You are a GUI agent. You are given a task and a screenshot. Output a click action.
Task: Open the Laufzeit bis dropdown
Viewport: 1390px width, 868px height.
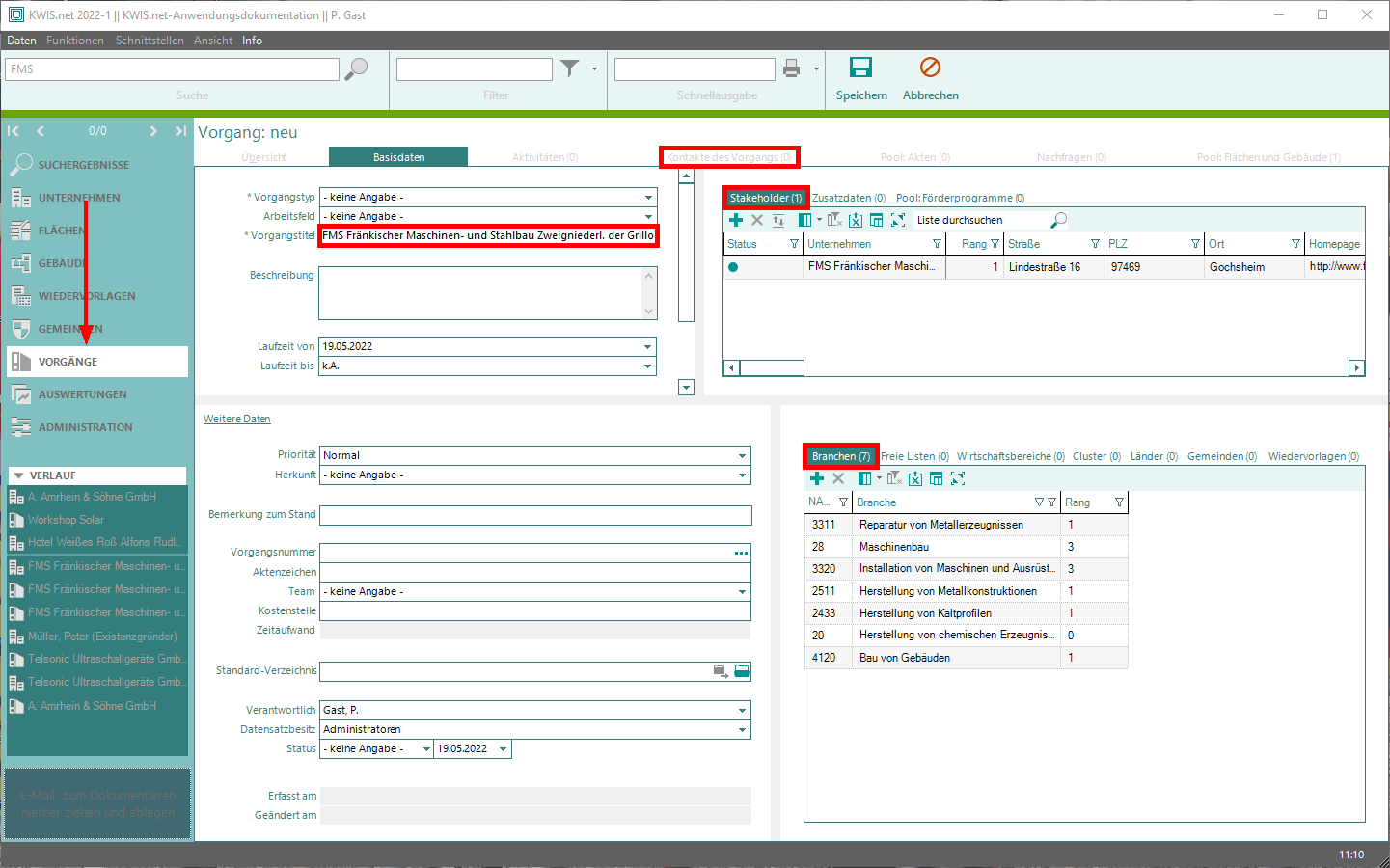(x=647, y=366)
